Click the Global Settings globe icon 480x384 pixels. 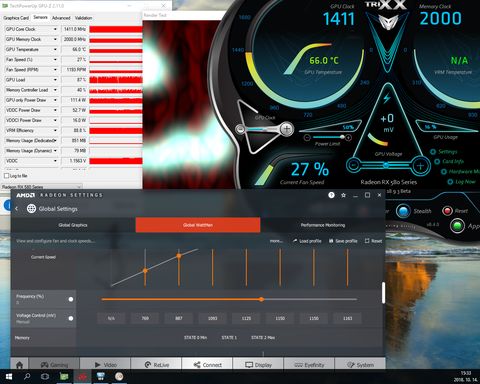[x=31, y=209]
